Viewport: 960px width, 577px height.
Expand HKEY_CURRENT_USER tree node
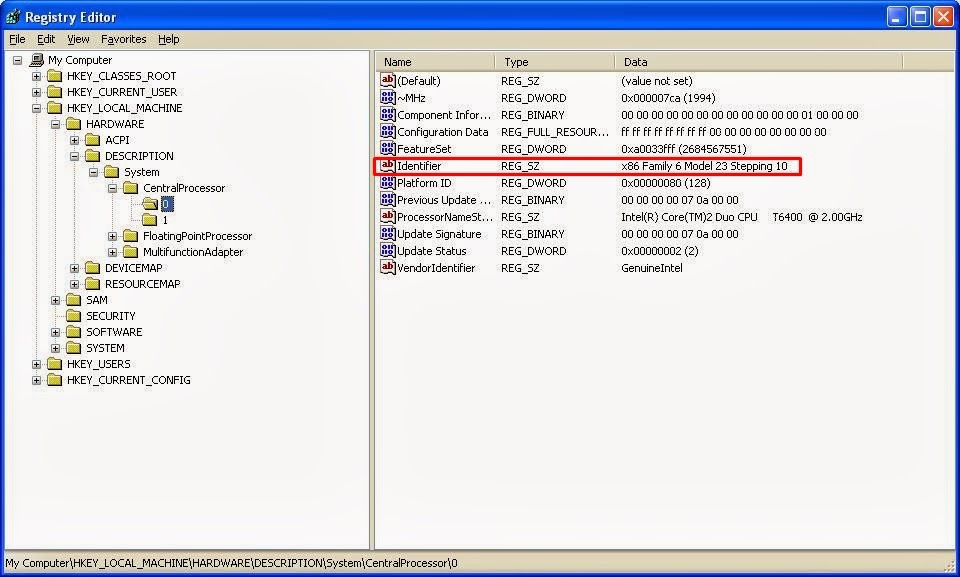tap(37, 92)
